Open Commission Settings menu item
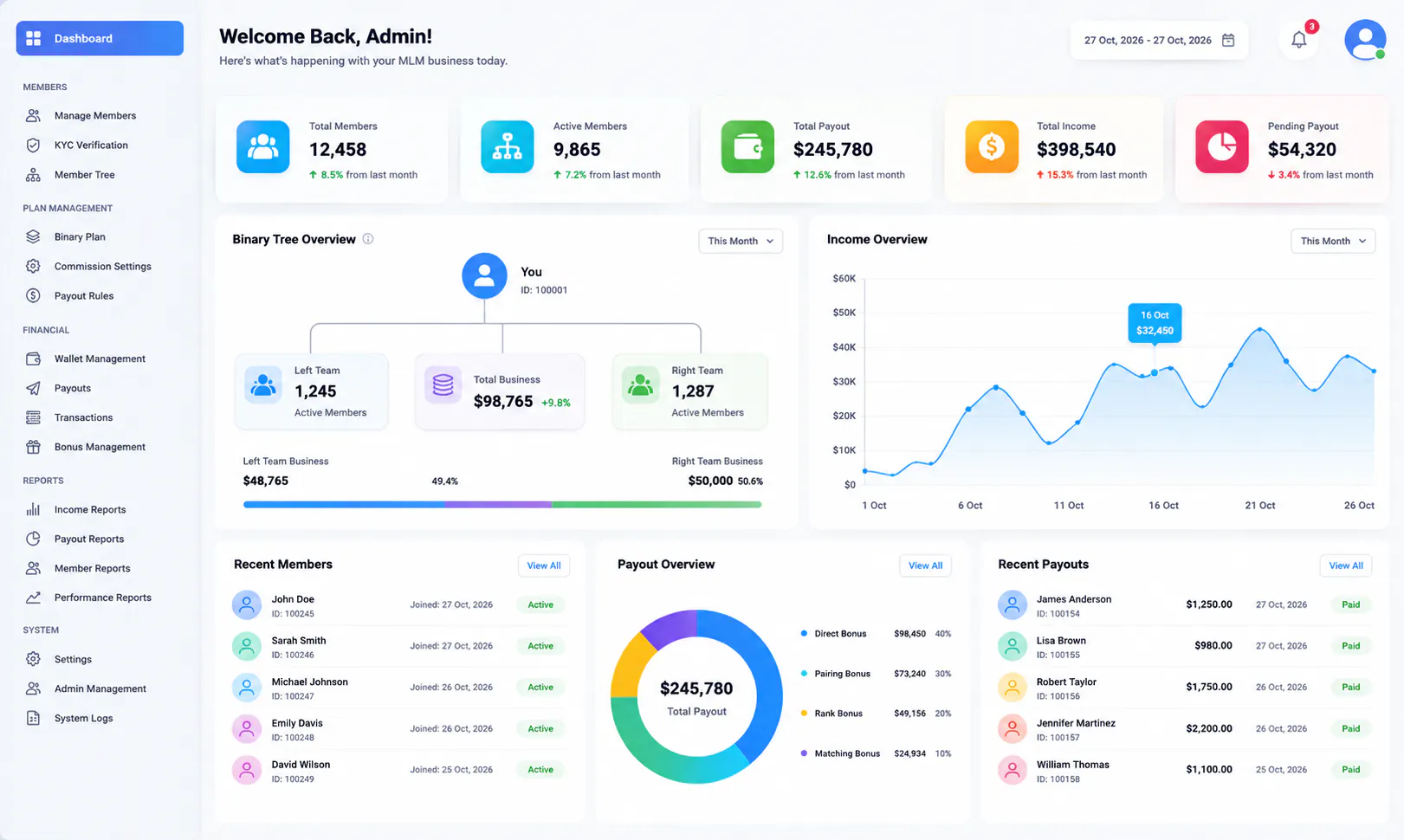Viewport: 1404px width, 840px height. (102, 266)
